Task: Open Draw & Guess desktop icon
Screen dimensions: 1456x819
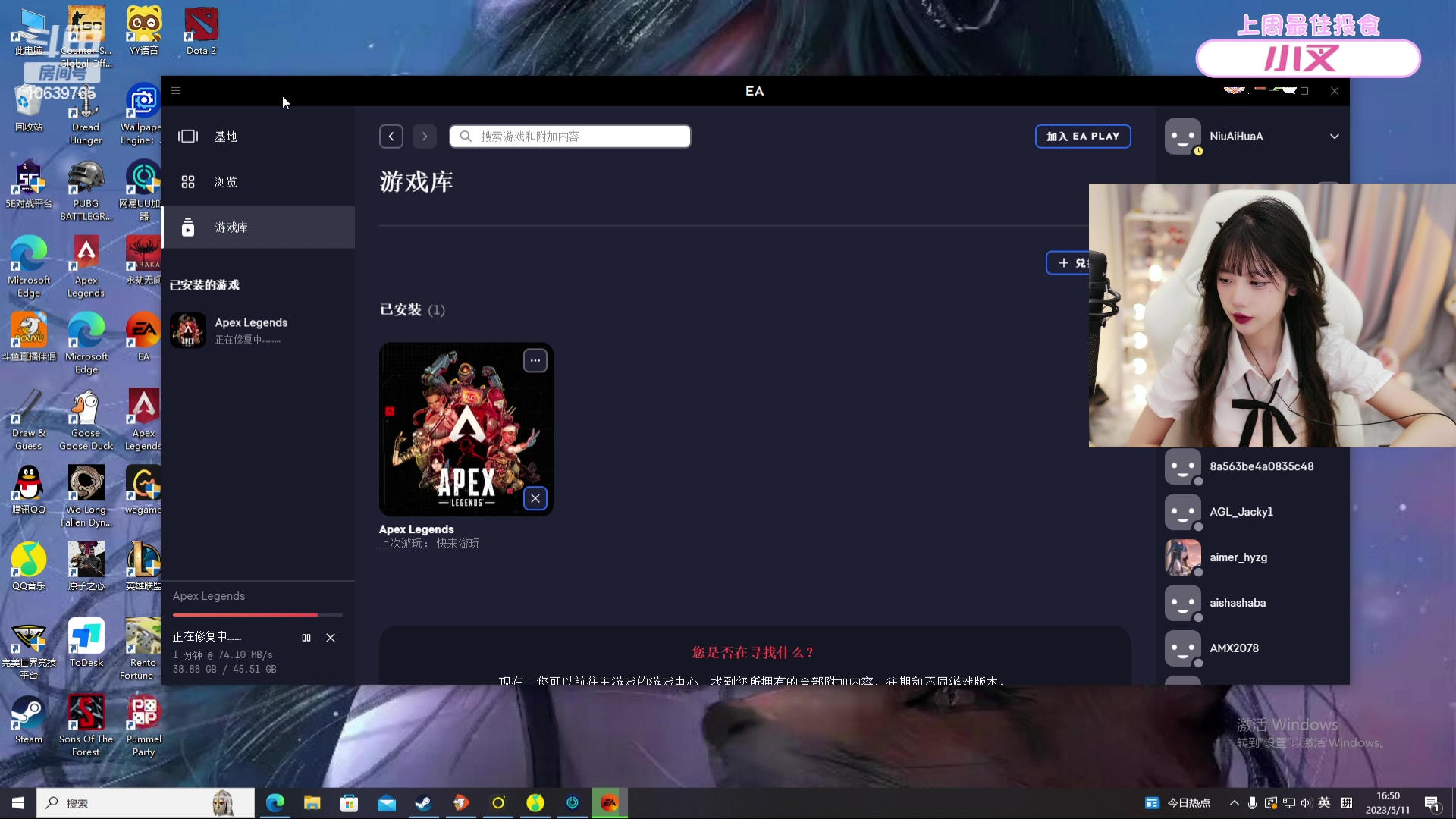Action: click(29, 421)
